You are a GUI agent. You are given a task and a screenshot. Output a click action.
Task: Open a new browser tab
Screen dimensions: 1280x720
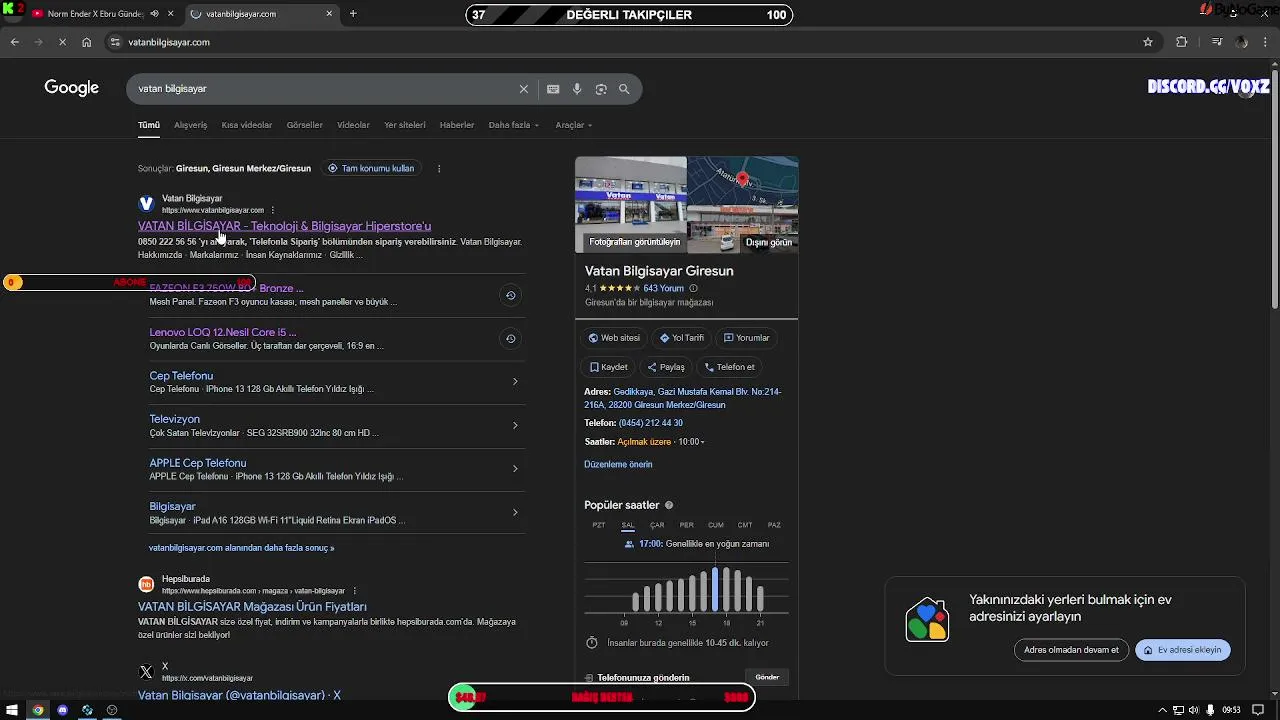pos(353,14)
